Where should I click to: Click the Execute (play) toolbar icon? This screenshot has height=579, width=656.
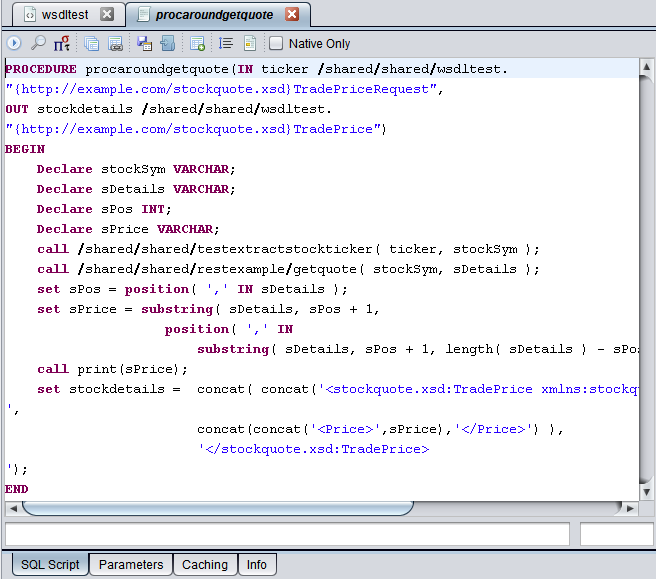click(x=14, y=43)
